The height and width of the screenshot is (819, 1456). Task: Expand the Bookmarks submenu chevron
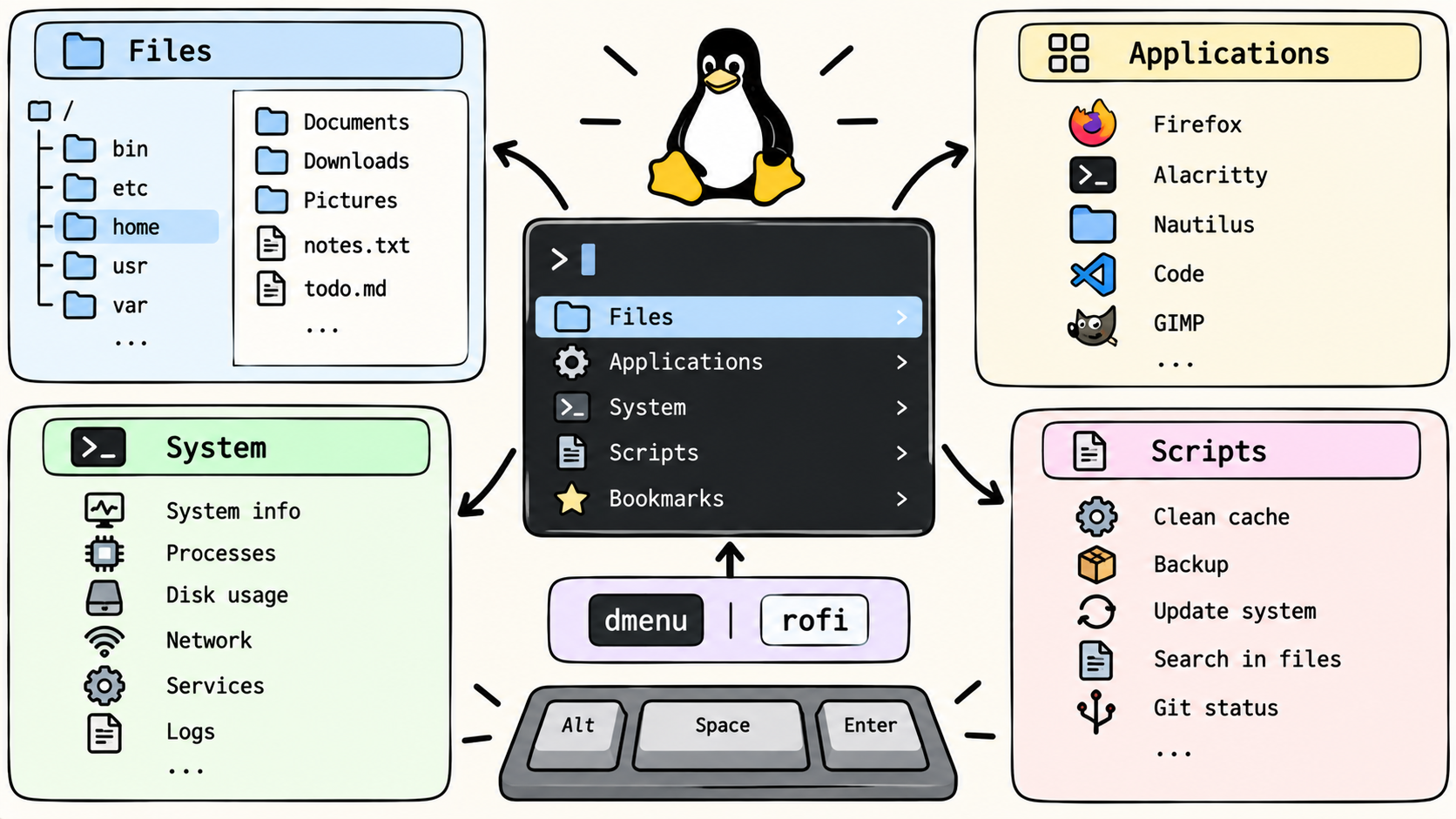902,499
